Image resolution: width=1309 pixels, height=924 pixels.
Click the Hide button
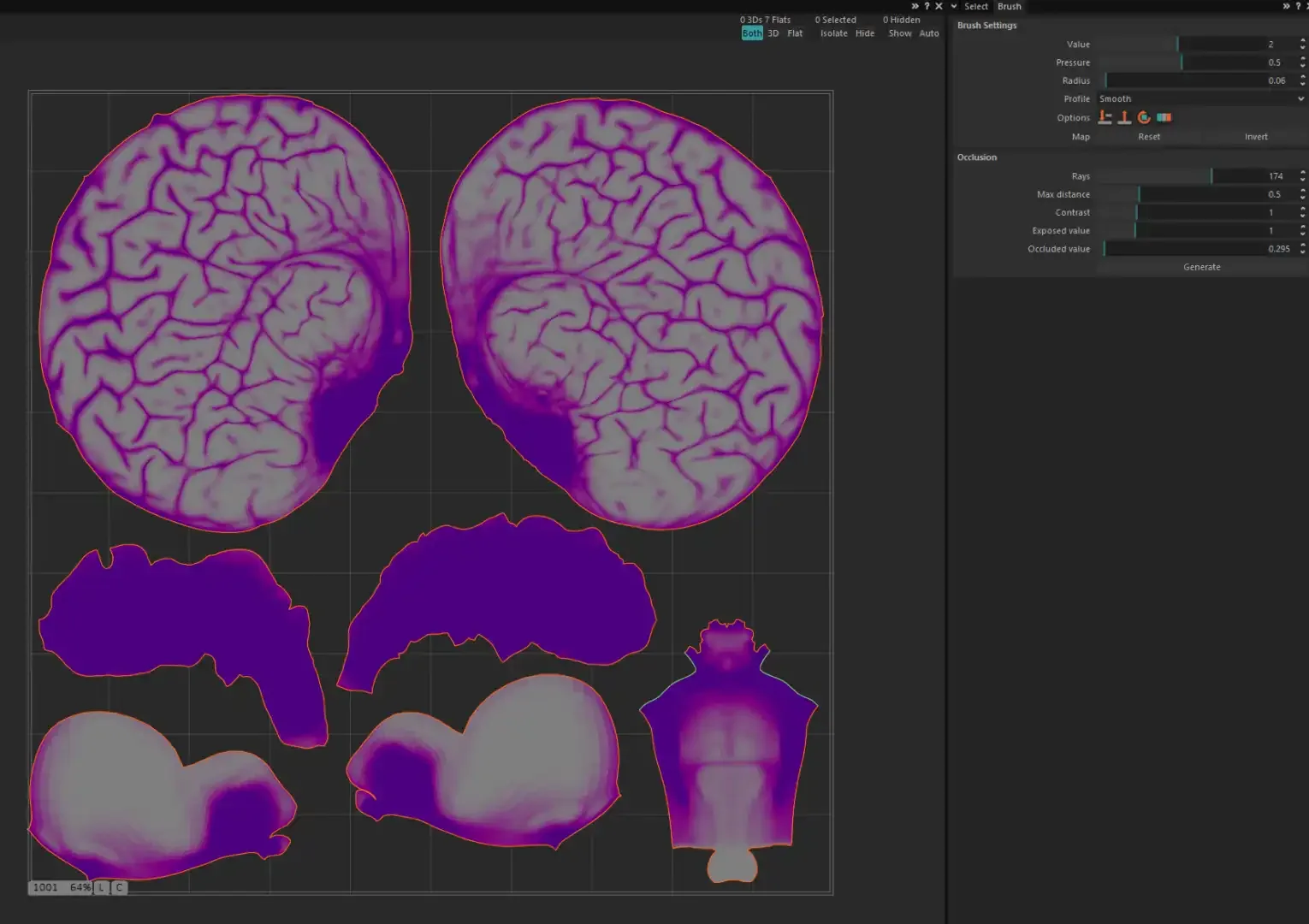[x=865, y=33]
